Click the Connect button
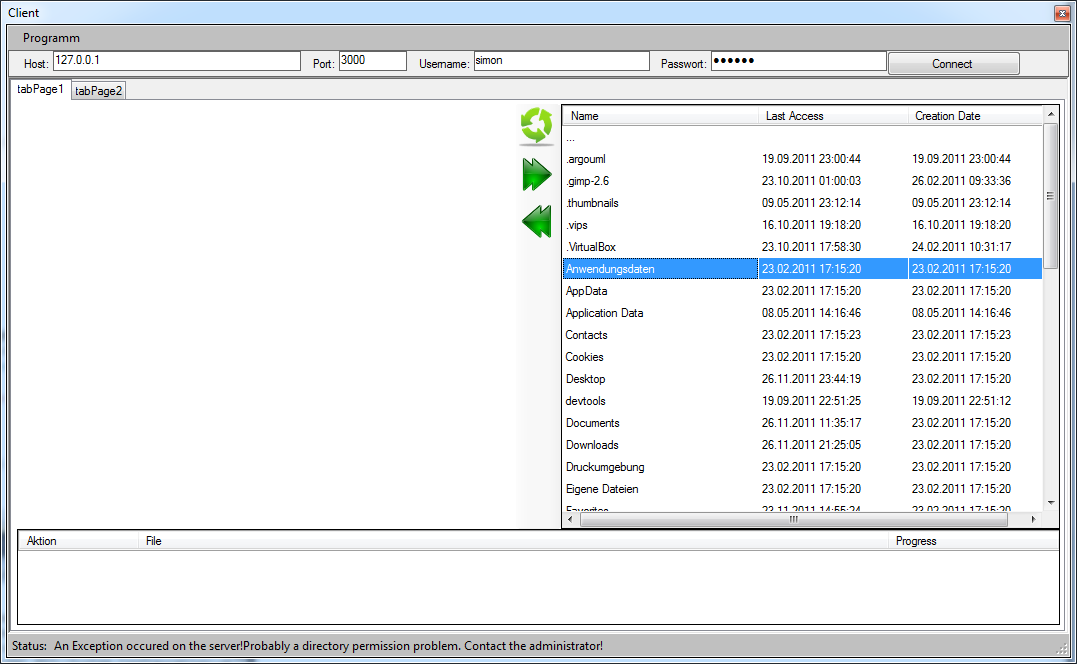The height and width of the screenshot is (664, 1077). 953,64
